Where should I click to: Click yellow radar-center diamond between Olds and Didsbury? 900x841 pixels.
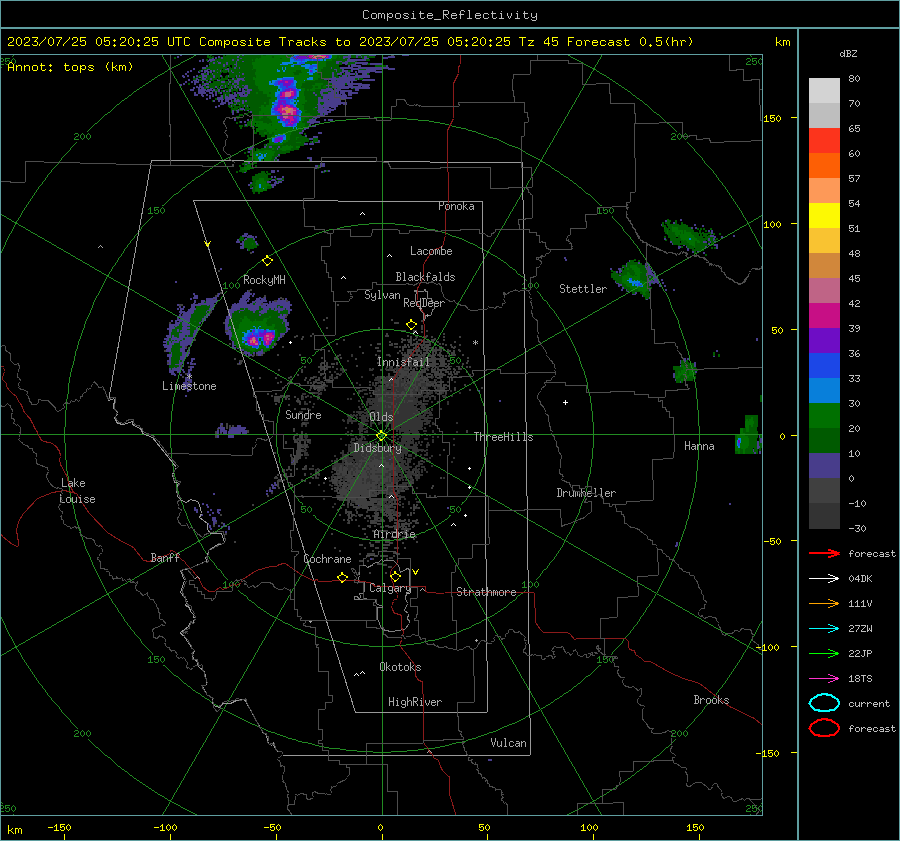coord(382,435)
